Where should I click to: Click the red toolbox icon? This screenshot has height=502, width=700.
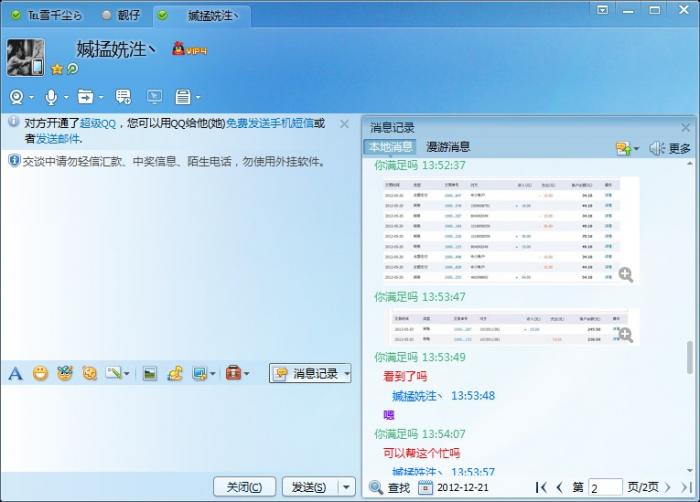[x=233, y=373]
